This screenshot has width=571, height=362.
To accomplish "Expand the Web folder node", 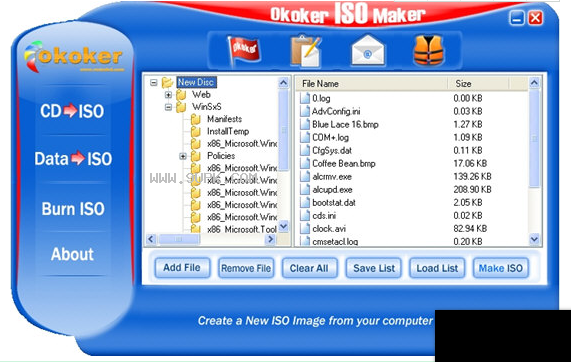I will pyautogui.click(x=168, y=95).
